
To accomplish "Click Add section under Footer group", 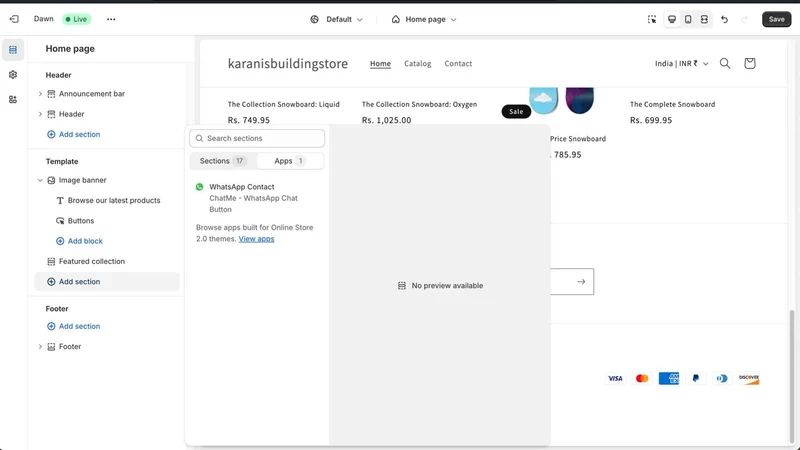I will [73, 326].
